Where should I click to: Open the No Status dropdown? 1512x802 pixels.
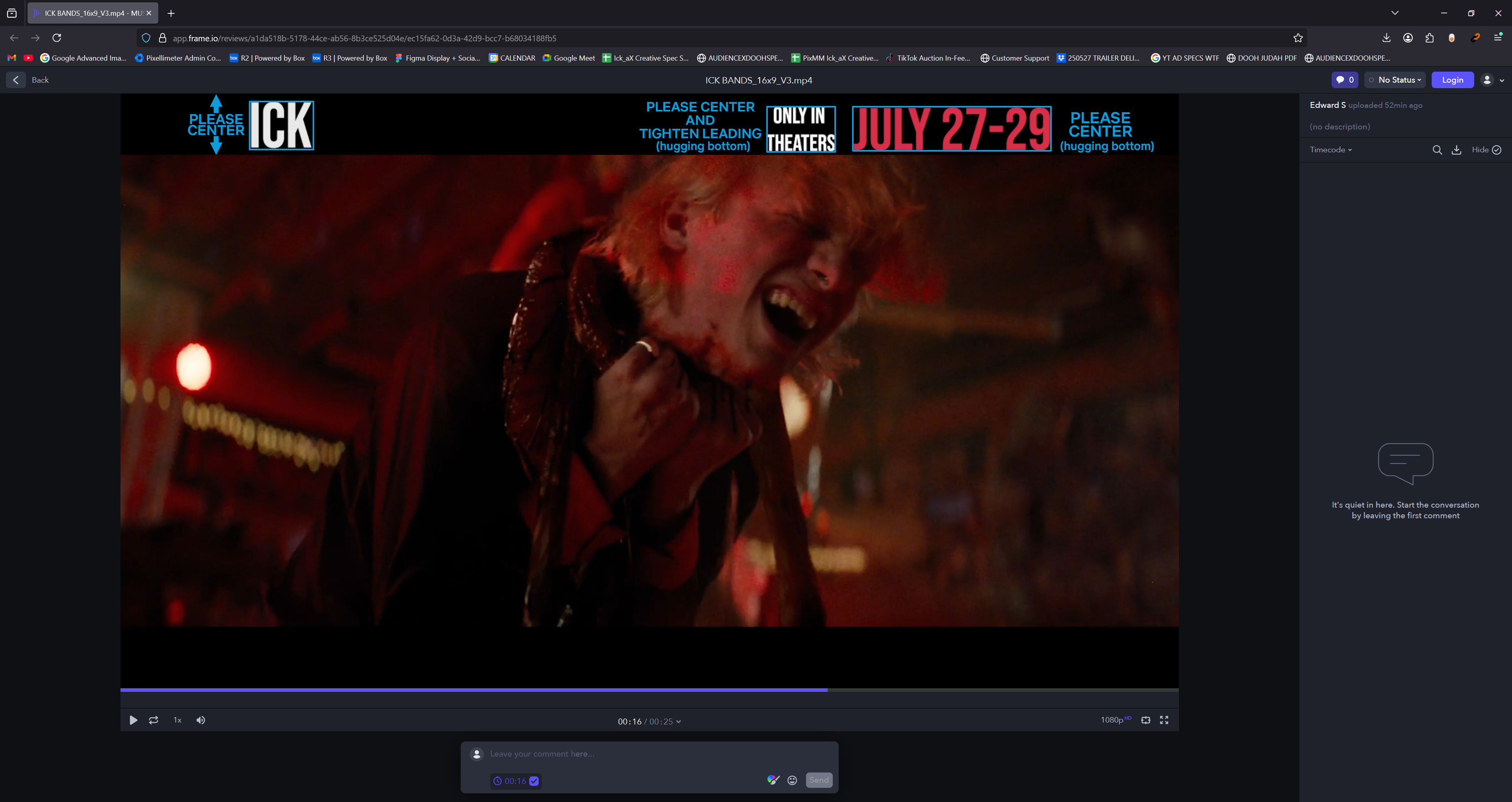(x=1395, y=80)
